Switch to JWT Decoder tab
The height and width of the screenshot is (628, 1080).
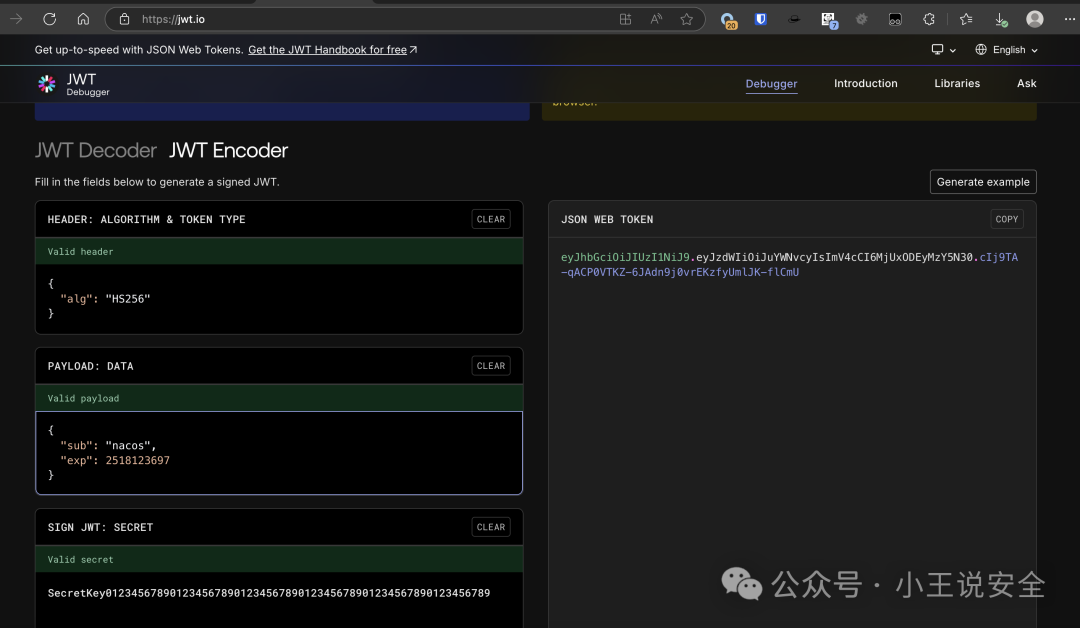pos(96,150)
